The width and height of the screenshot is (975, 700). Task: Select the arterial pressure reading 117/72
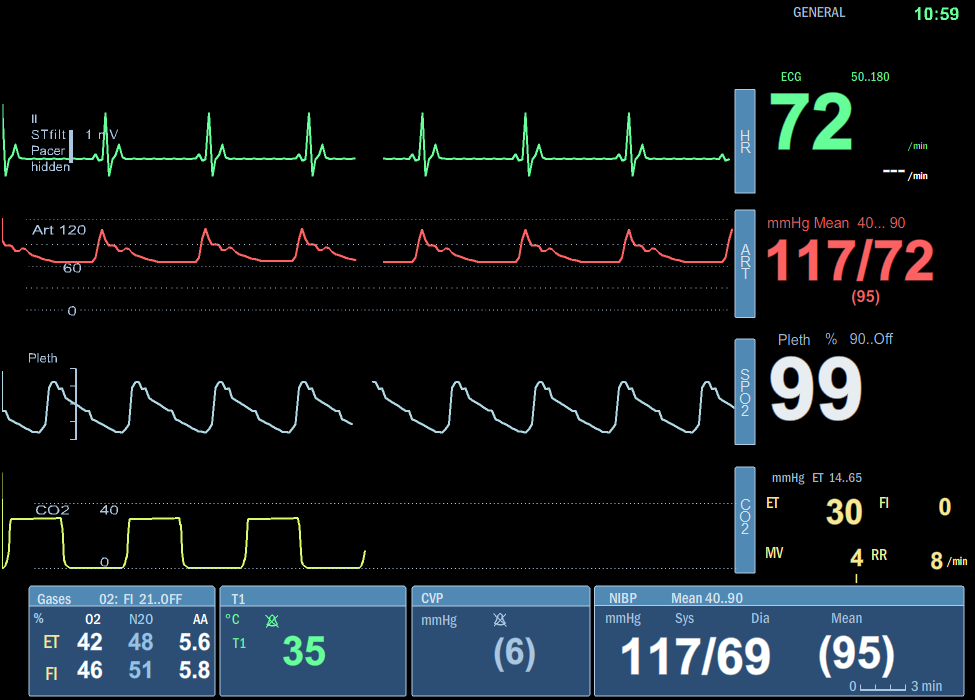850,262
